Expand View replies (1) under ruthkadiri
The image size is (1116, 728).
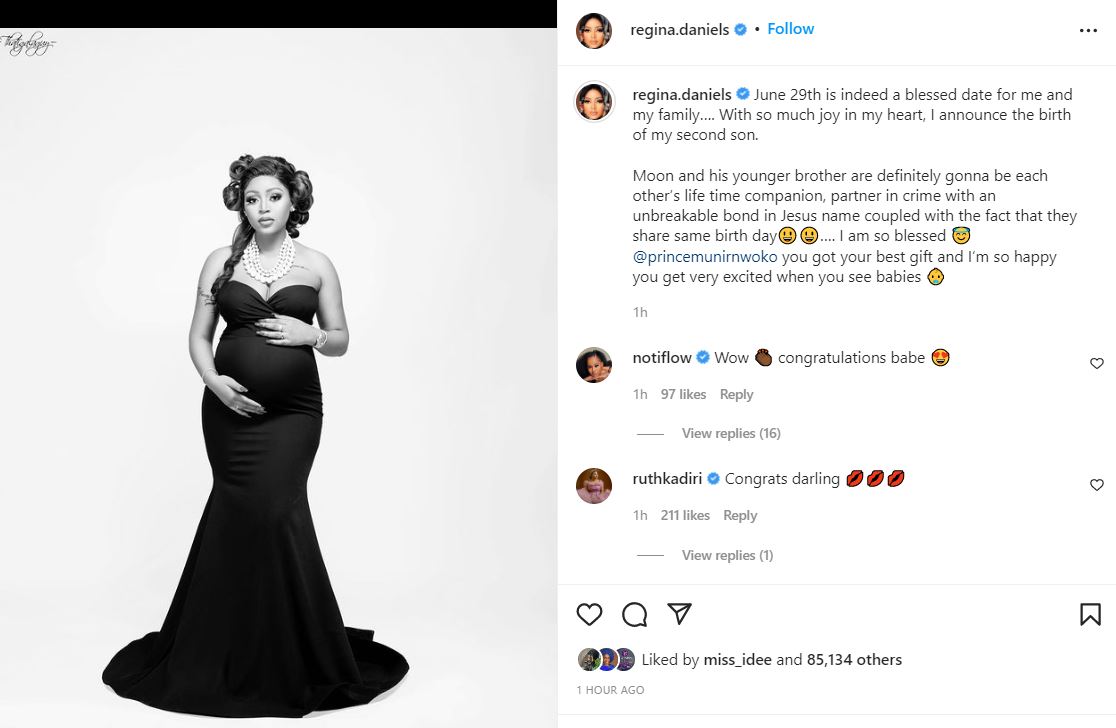[x=727, y=555]
